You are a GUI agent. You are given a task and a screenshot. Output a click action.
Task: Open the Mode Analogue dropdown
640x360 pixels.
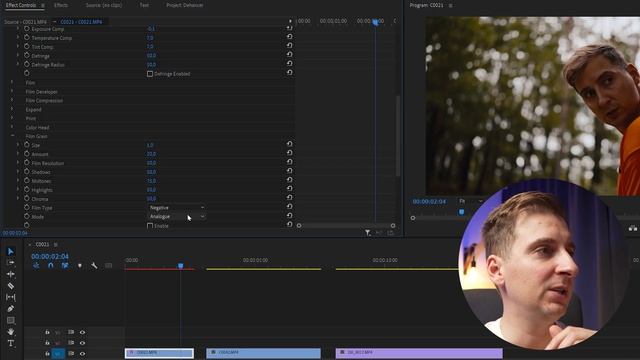tap(176, 217)
